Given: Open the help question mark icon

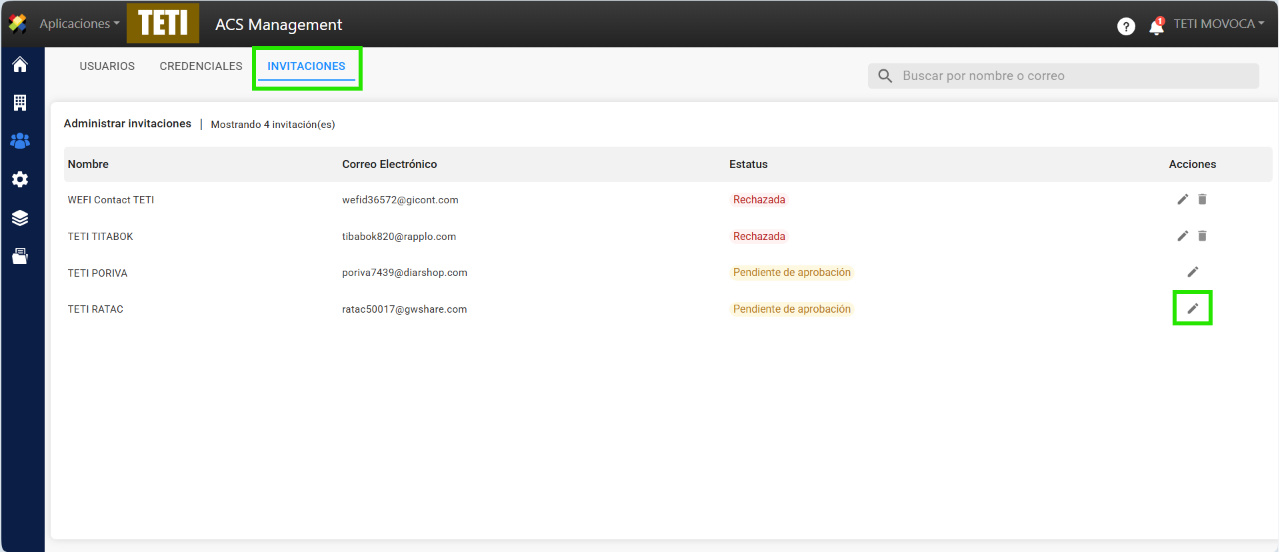Looking at the screenshot, I should [1126, 27].
